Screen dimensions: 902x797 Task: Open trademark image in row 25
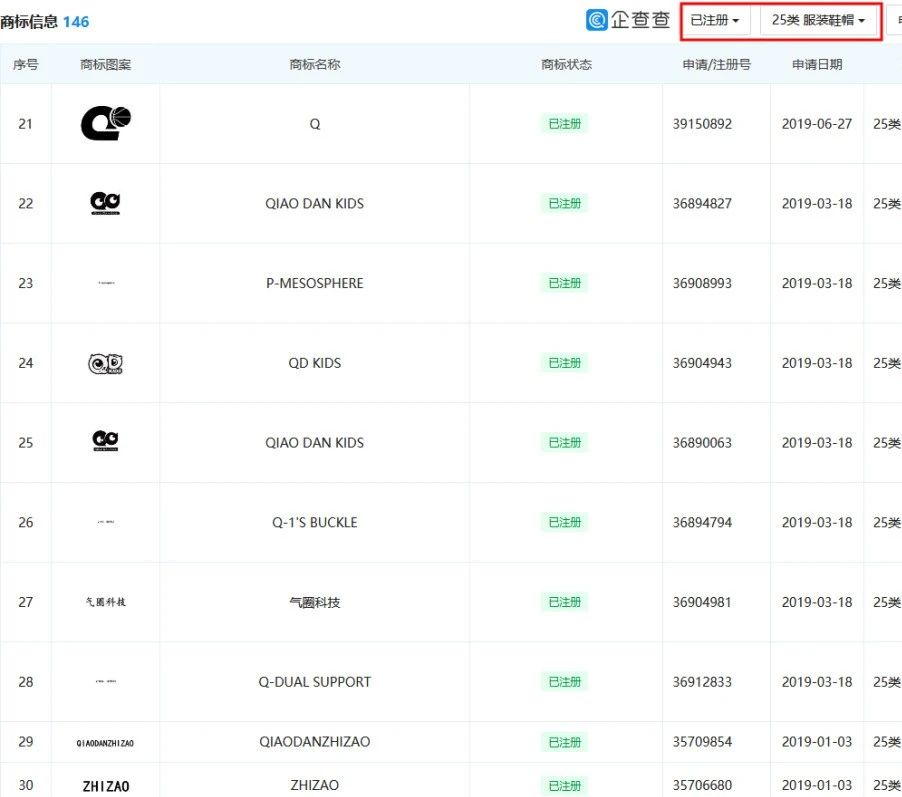105,441
